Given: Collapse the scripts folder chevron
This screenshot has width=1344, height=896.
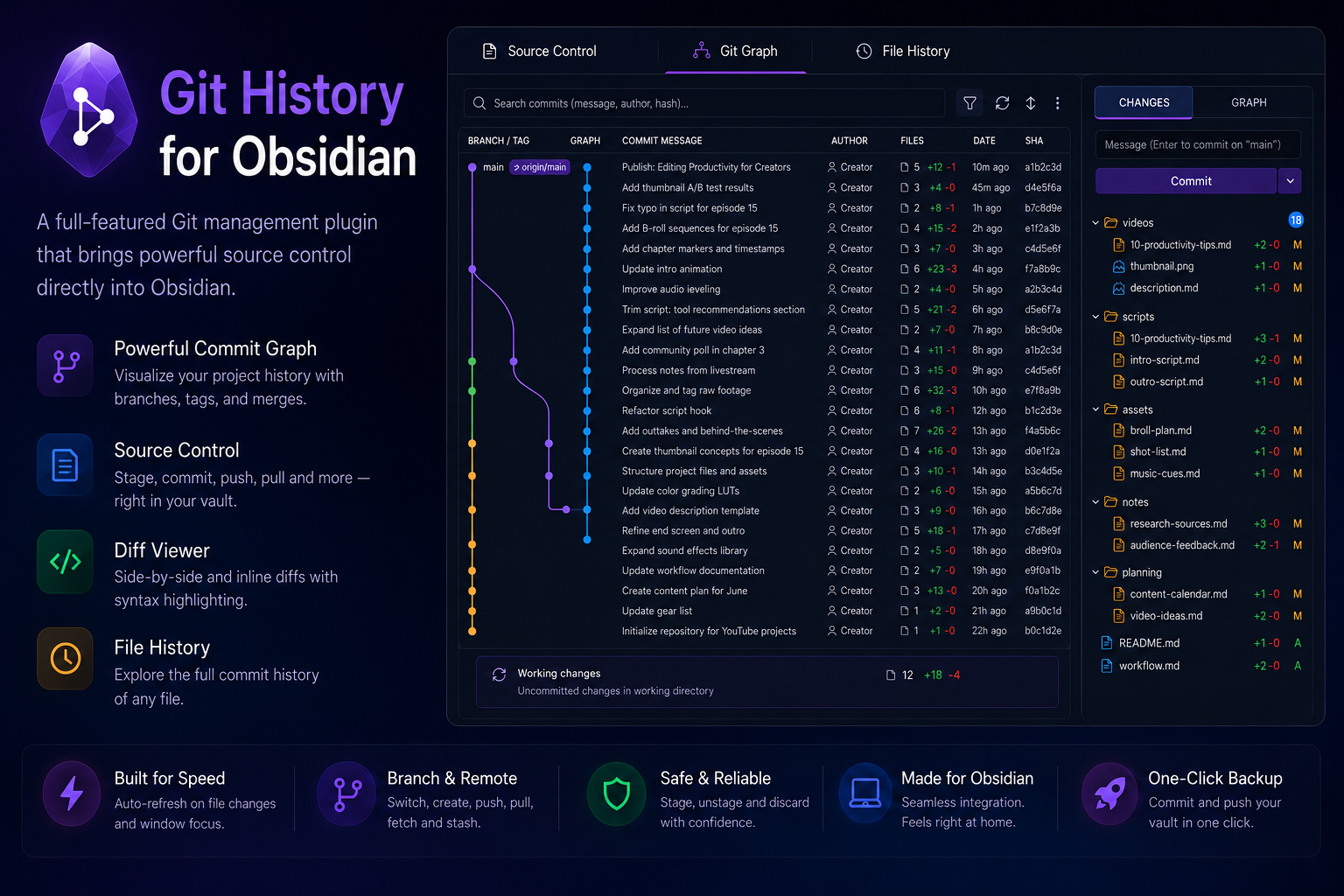Looking at the screenshot, I should 1095,317.
